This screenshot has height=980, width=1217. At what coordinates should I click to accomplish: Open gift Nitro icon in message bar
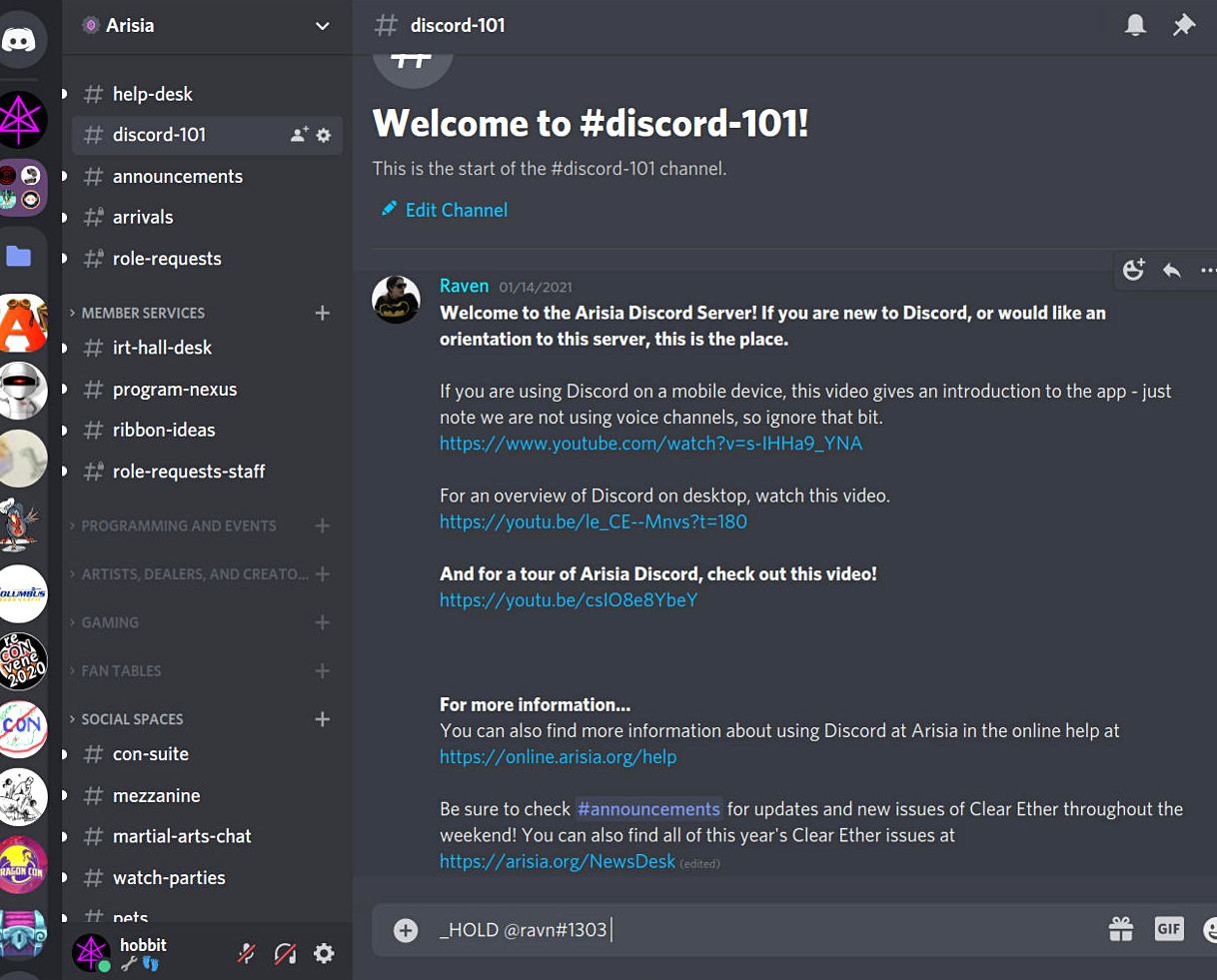(x=1121, y=929)
